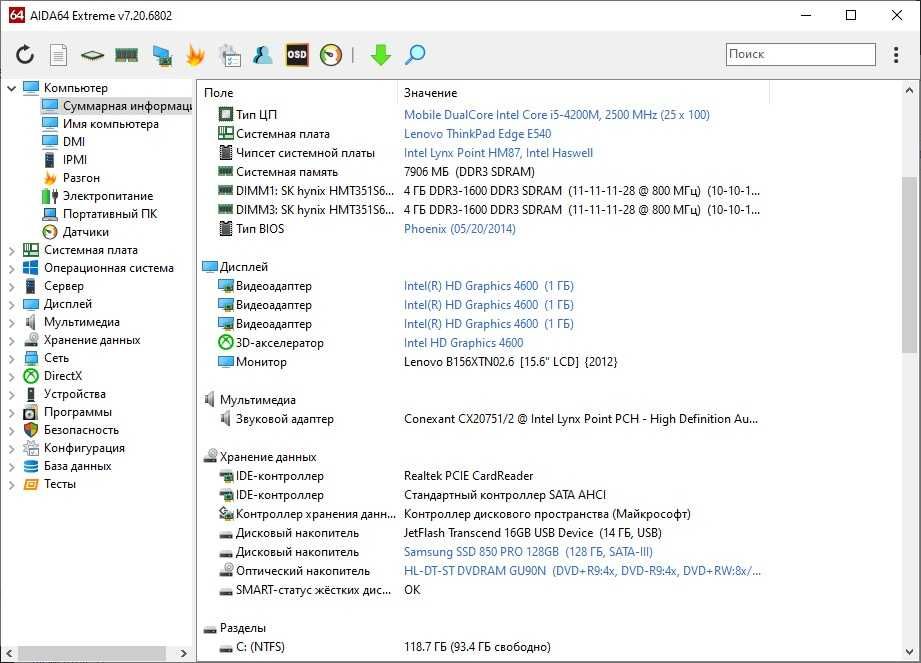
Task: Open the motherboard chip toolbar icon
Action: [92, 55]
